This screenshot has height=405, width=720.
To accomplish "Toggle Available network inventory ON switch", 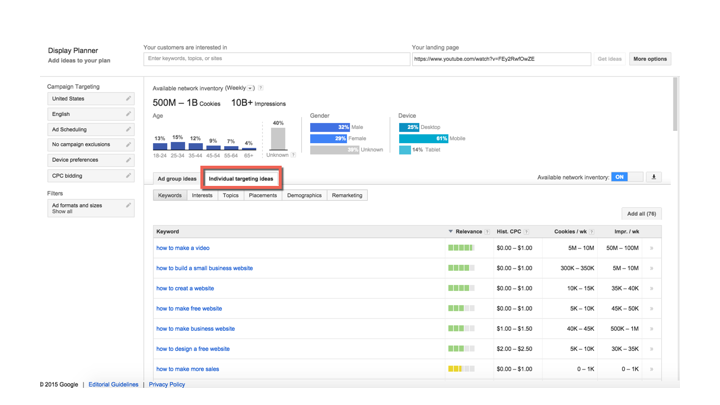I will pyautogui.click(x=627, y=177).
